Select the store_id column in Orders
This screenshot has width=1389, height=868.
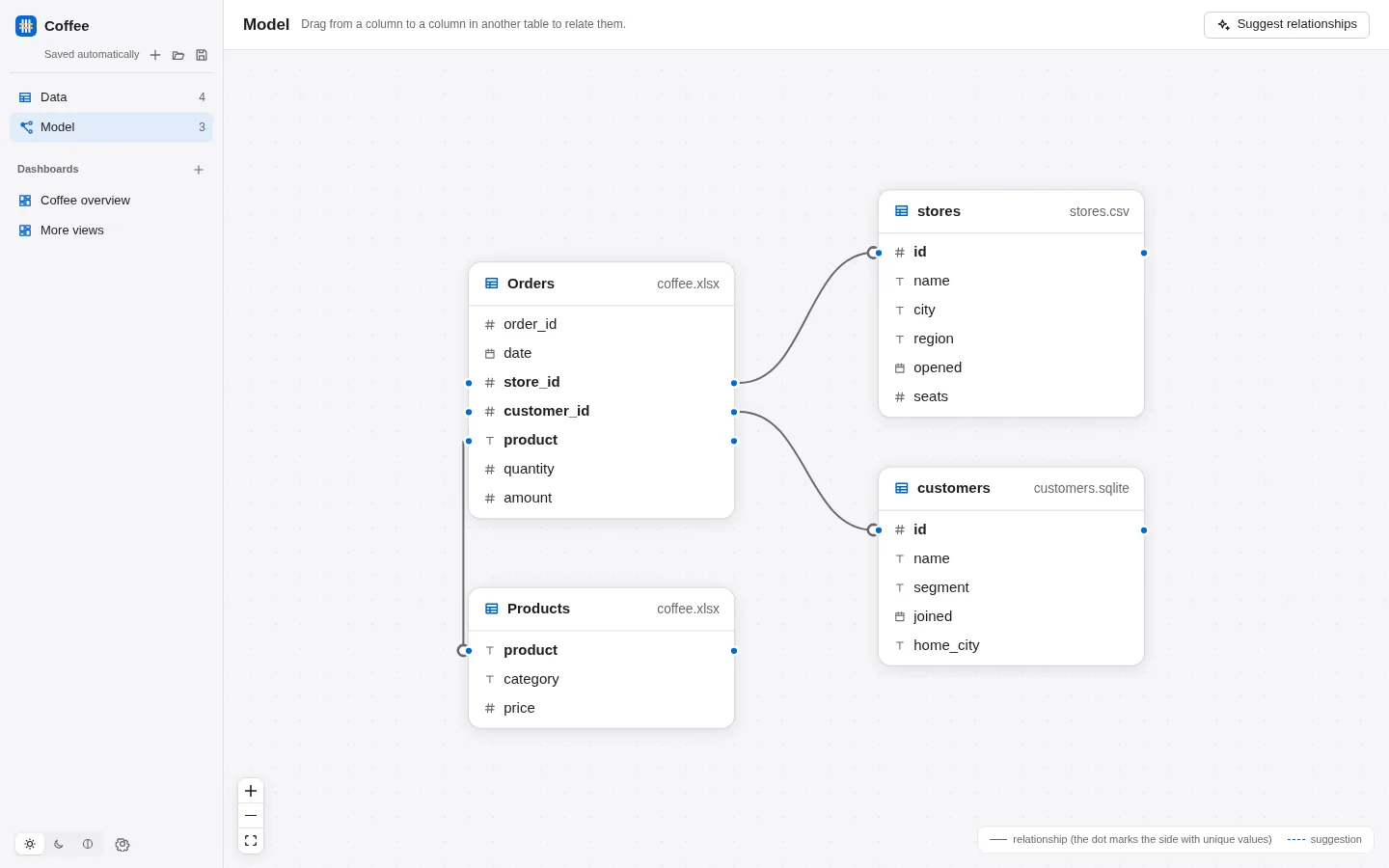click(601, 383)
